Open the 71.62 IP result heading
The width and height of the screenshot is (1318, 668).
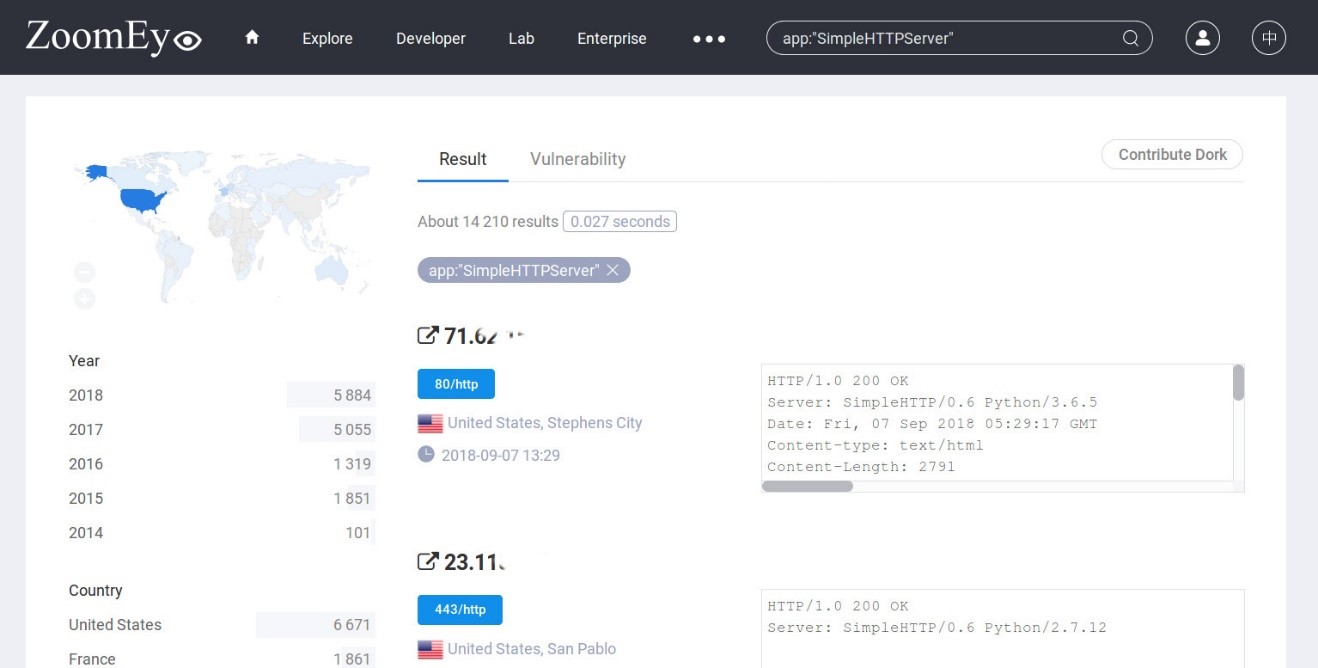485,336
